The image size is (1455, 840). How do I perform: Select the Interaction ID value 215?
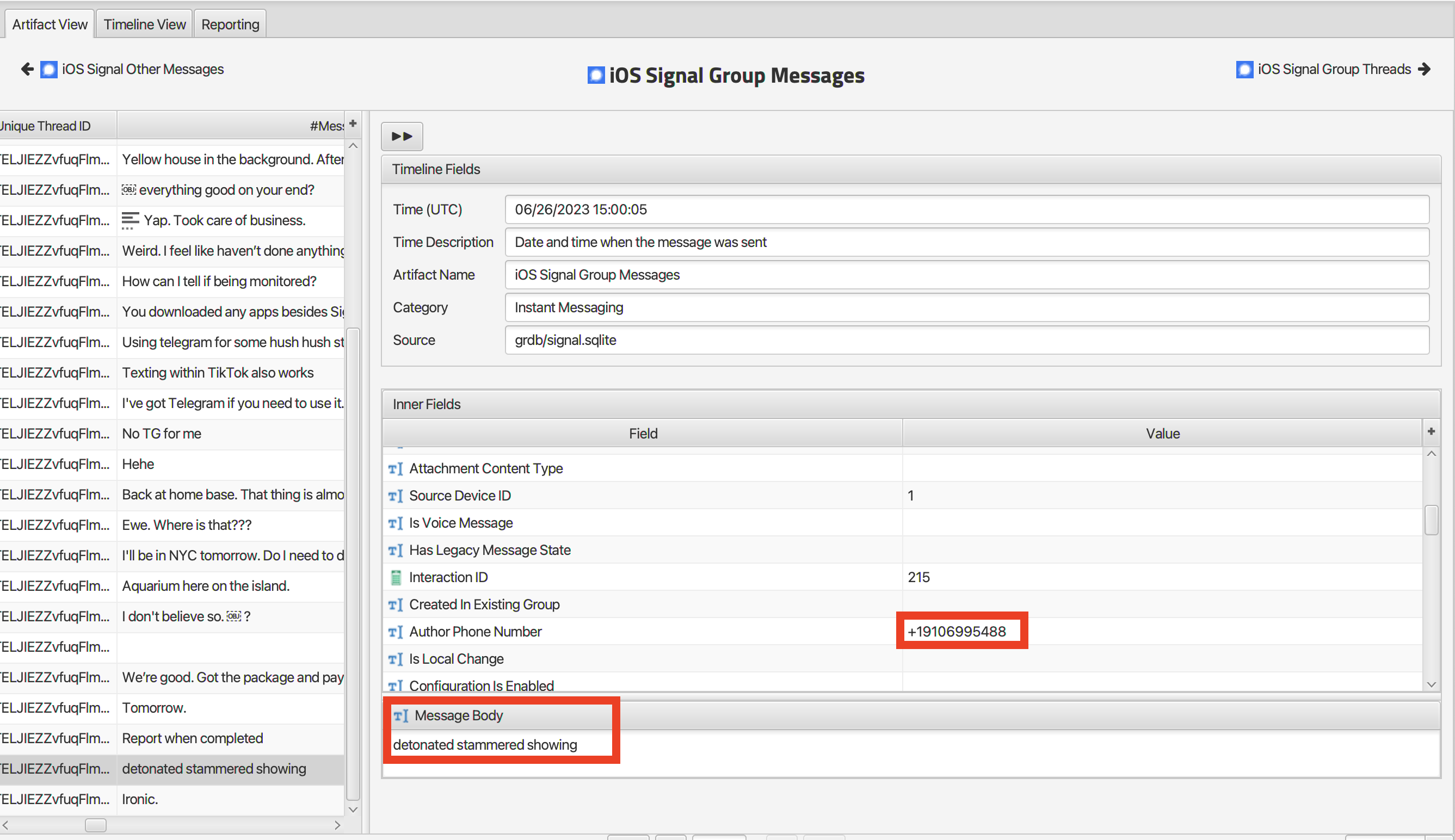pos(918,577)
